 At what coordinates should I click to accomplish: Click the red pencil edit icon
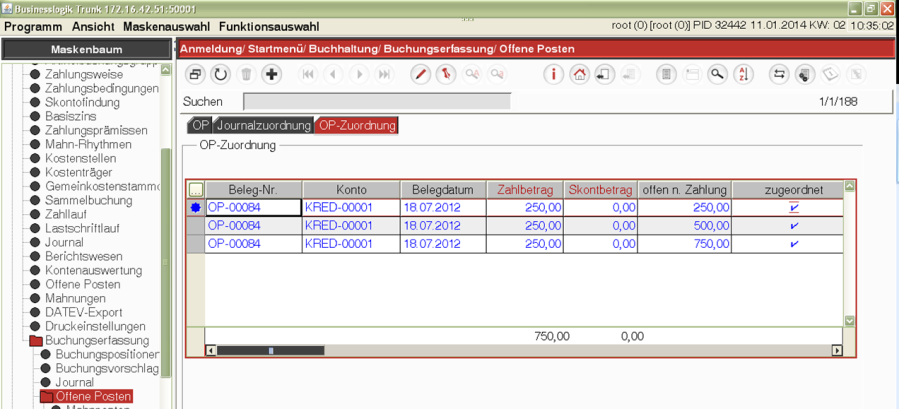point(421,74)
